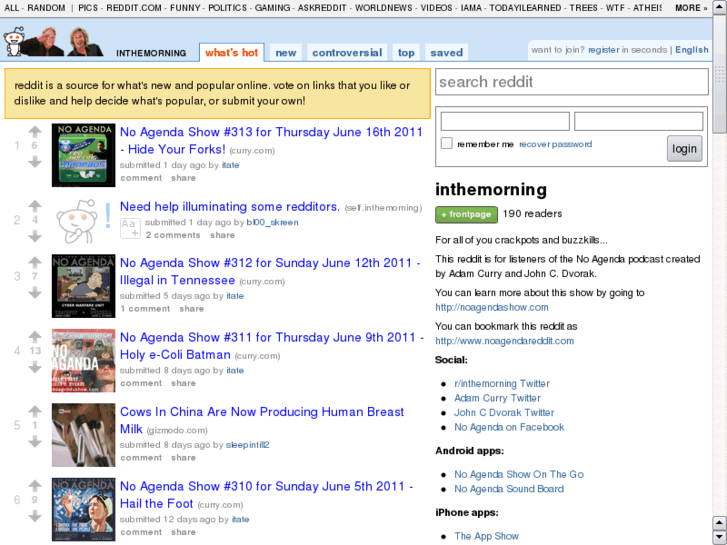Click the scrollbar up arrow at top

pos(720,7)
